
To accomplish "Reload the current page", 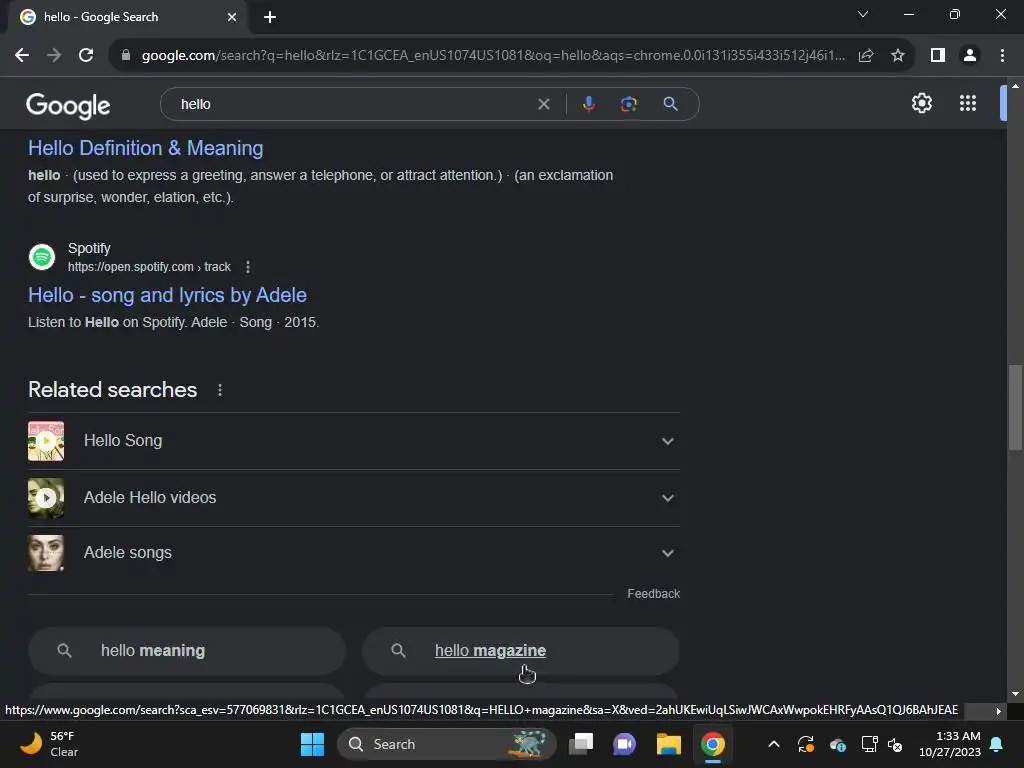I will [x=86, y=56].
